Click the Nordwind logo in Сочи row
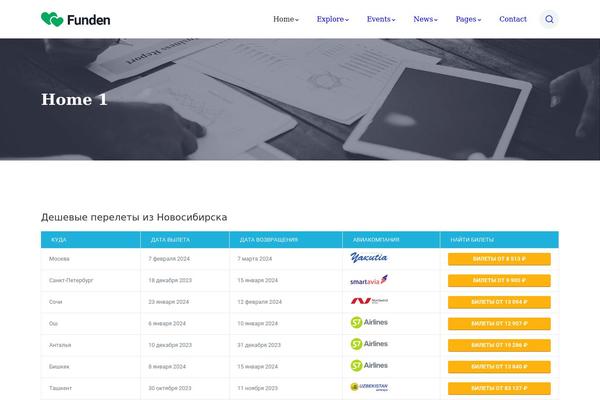The width and height of the screenshot is (600, 400). (x=369, y=301)
